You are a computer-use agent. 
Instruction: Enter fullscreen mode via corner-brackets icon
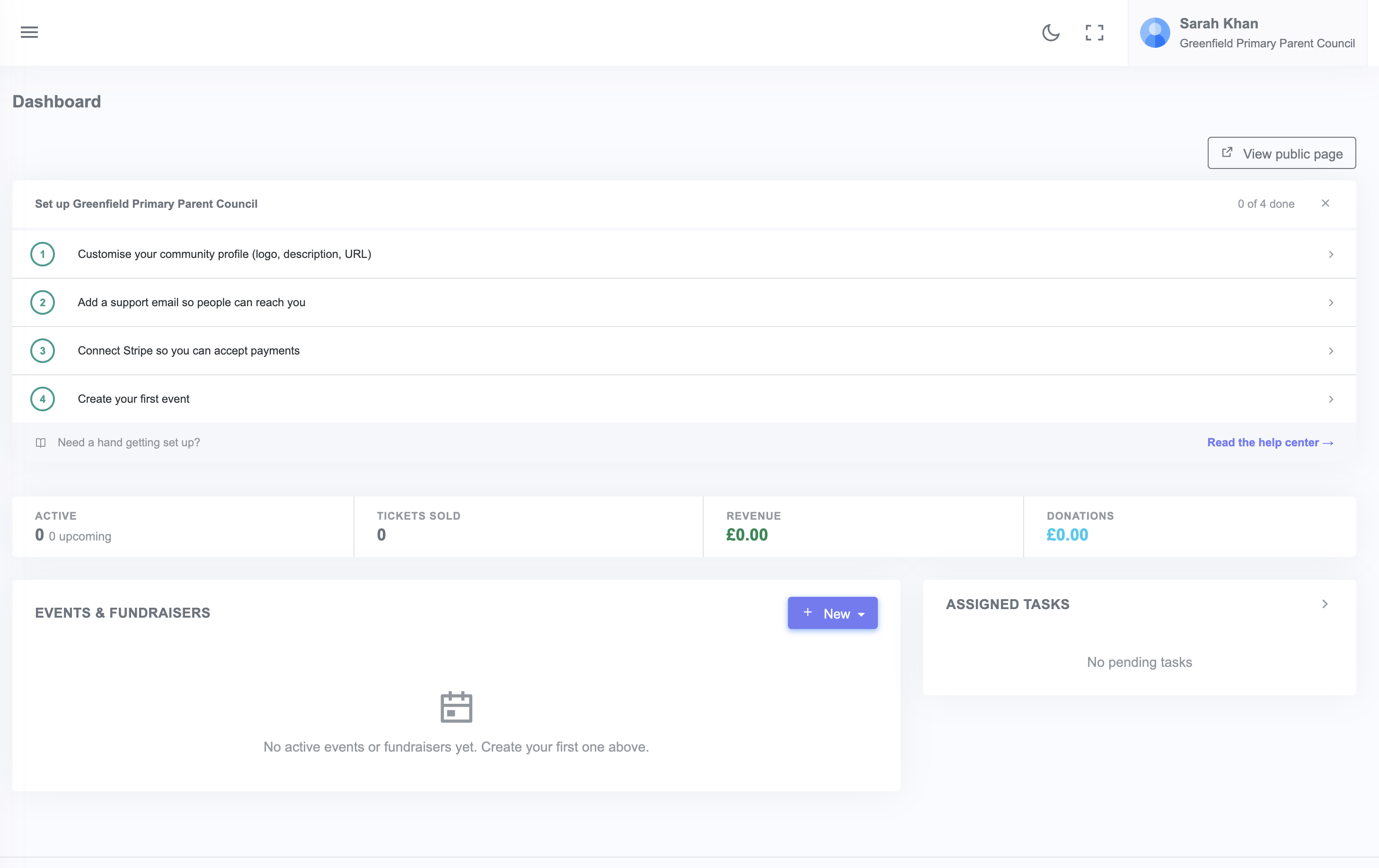(1095, 33)
